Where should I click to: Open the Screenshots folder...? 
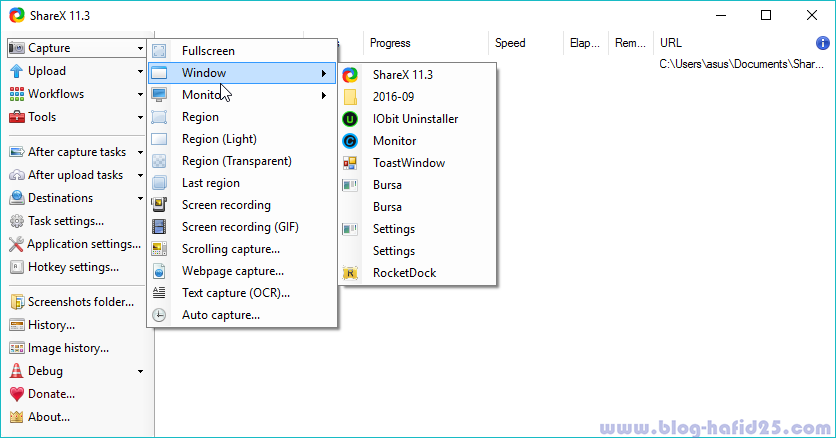(x=72, y=302)
